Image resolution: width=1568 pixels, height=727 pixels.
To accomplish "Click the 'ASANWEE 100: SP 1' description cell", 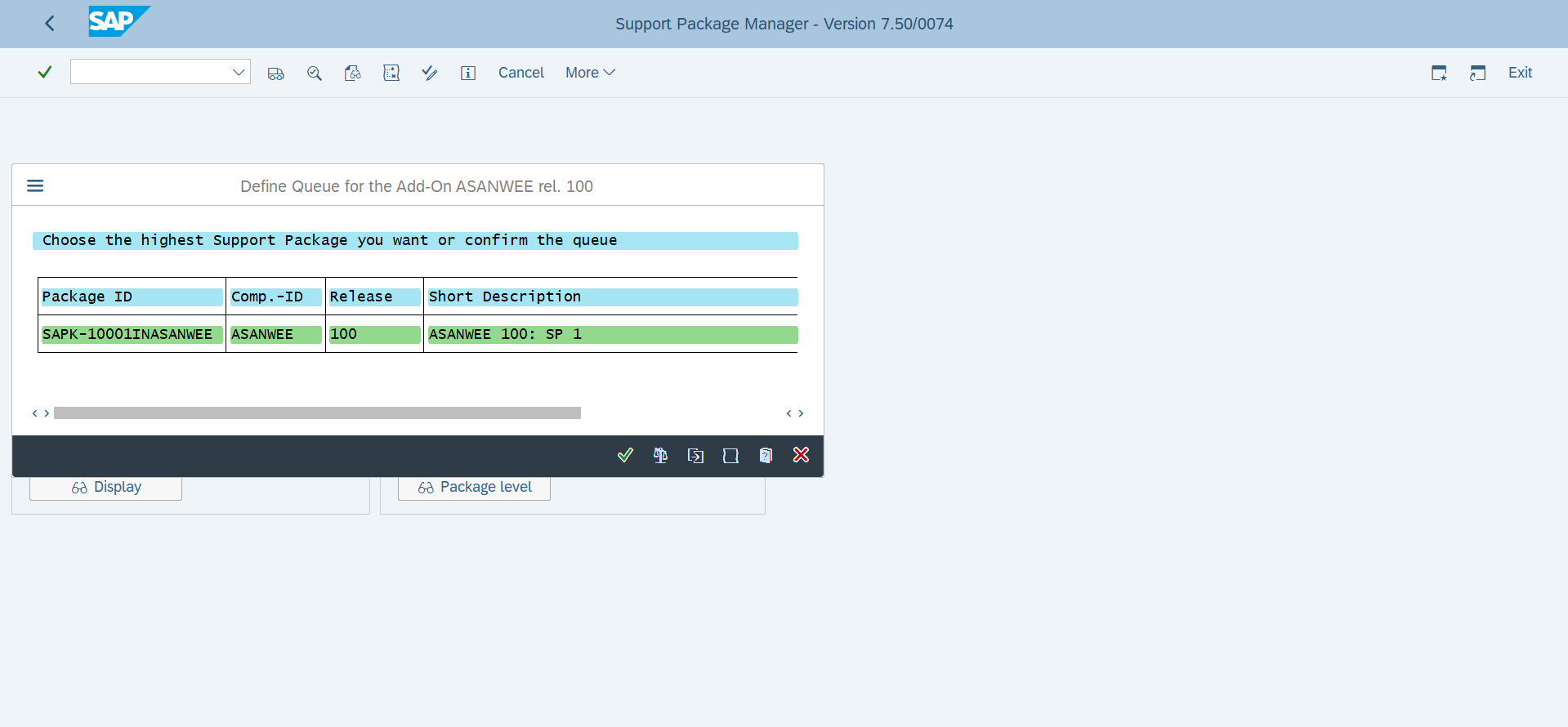I will click(613, 334).
